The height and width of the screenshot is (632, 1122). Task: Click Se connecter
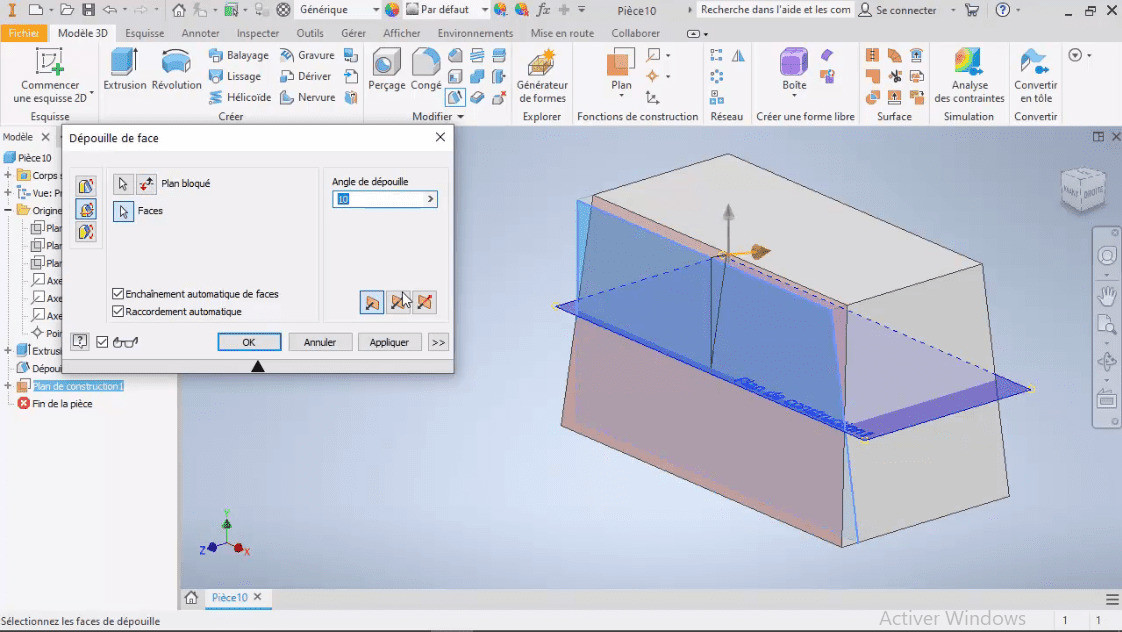tap(898, 10)
